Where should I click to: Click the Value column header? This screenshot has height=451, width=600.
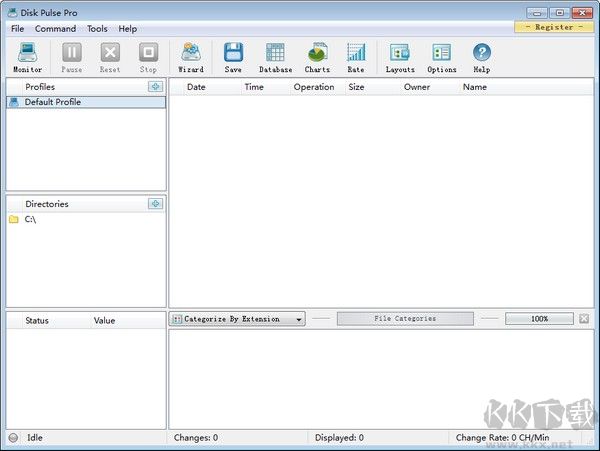click(104, 321)
